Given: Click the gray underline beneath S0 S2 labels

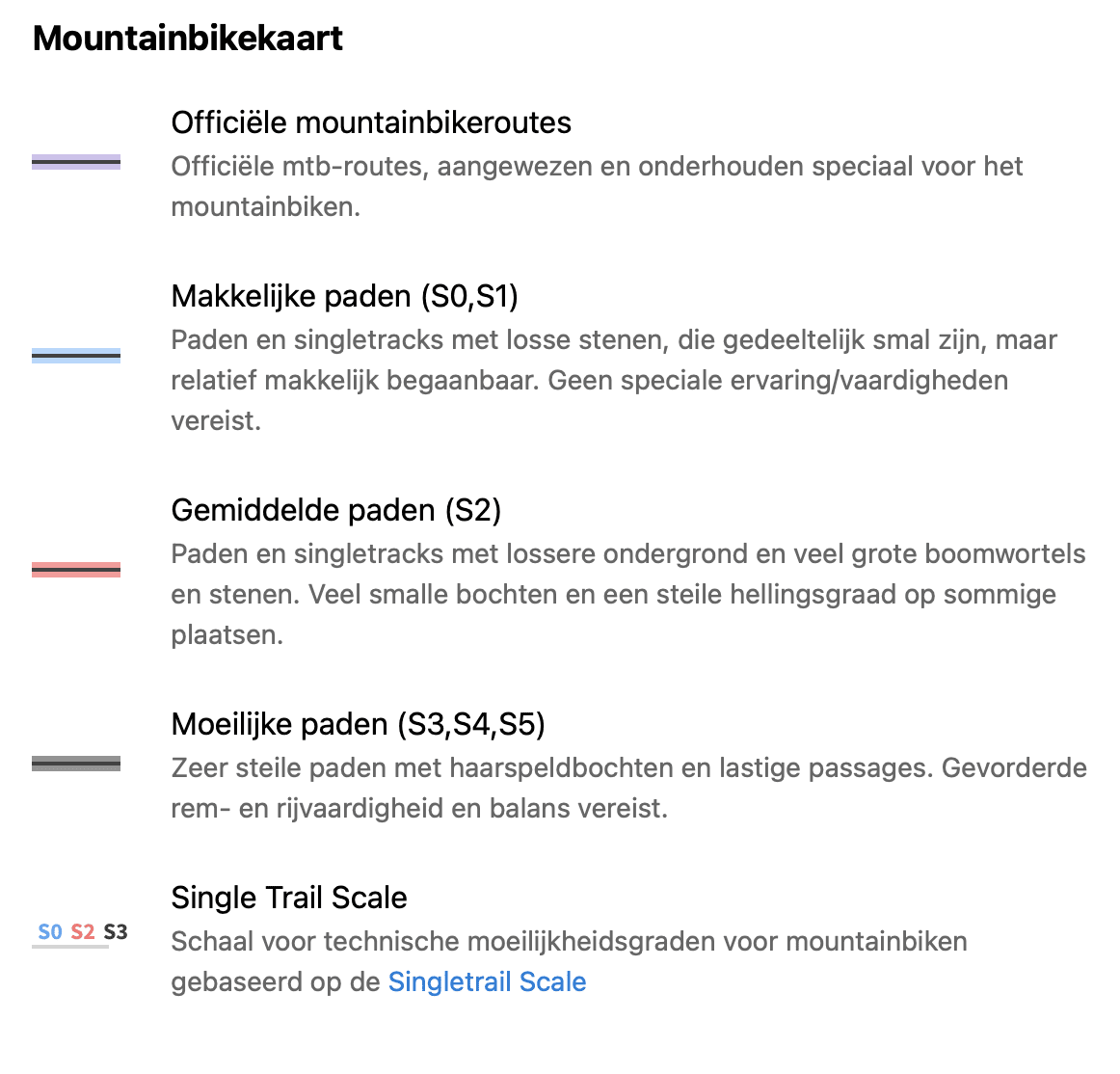Looking at the screenshot, I should point(70,947).
